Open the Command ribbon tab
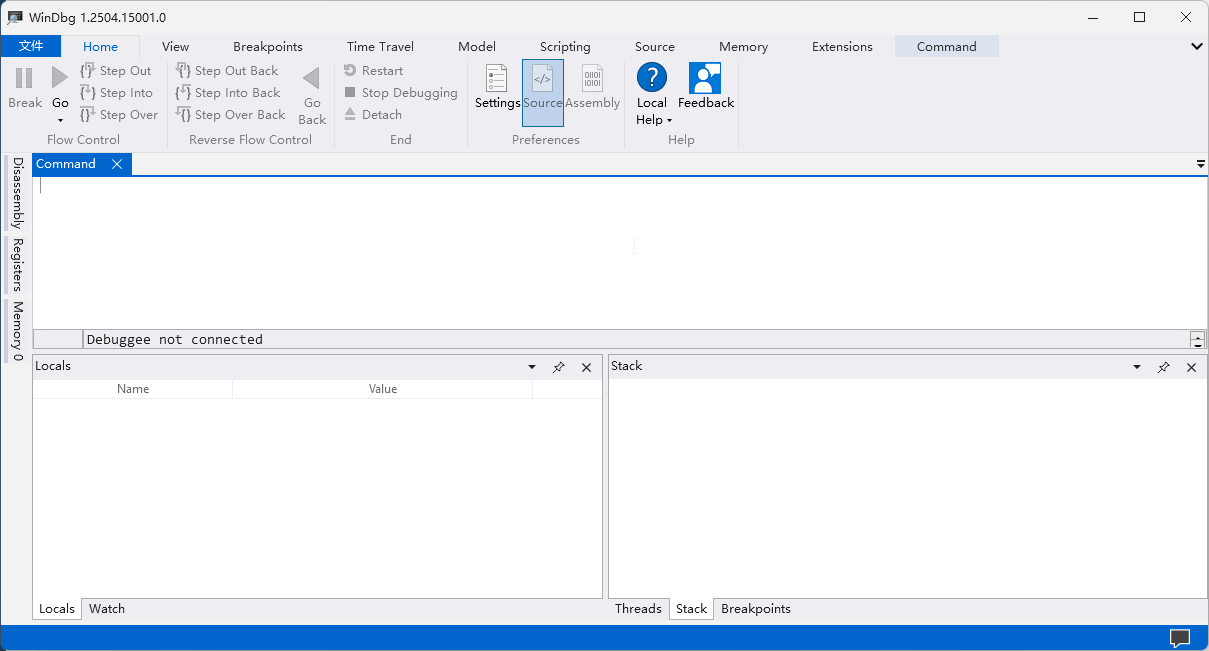Image resolution: width=1209 pixels, height=651 pixels. (x=946, y=46)
